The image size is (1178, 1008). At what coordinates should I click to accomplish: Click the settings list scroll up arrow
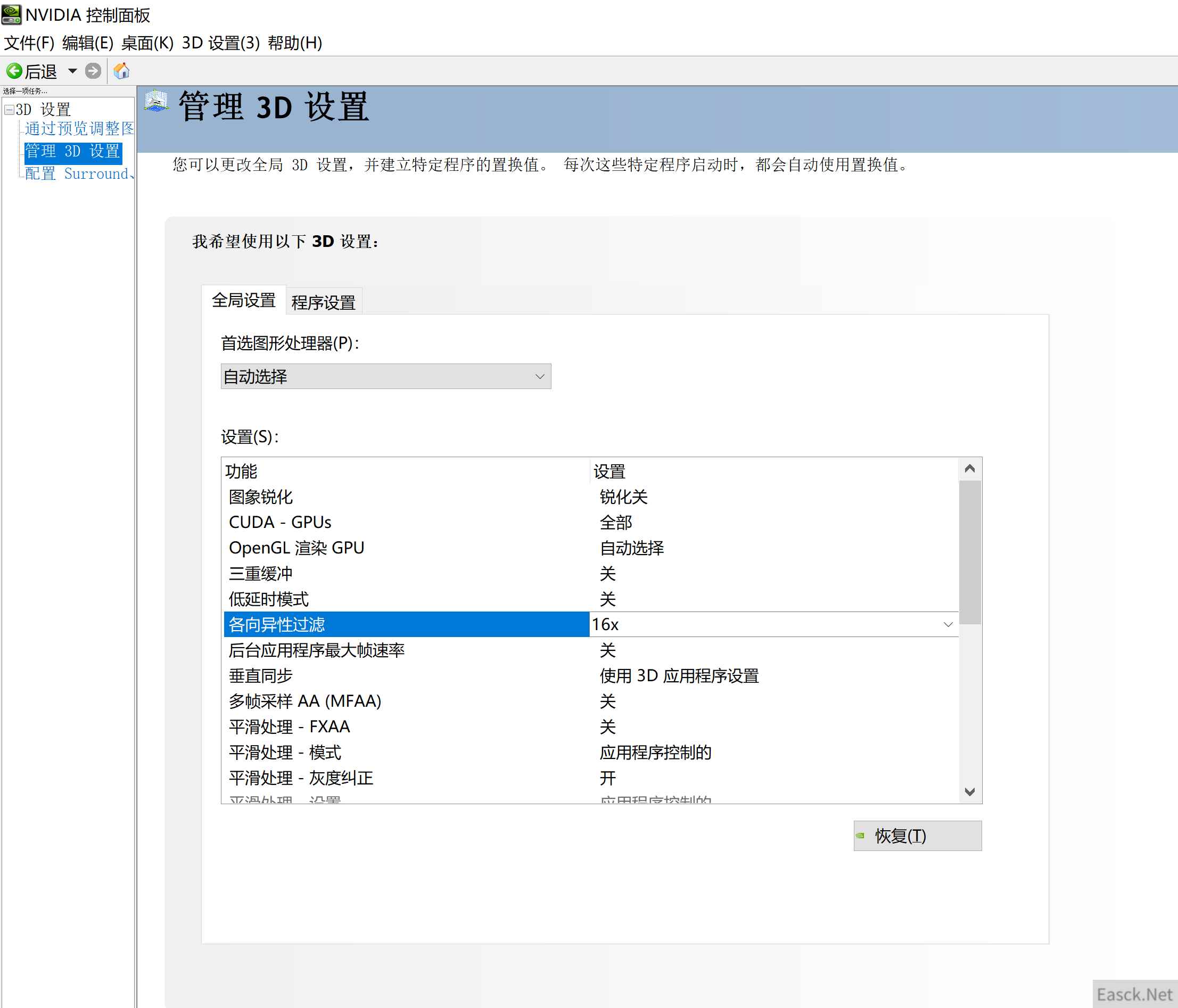click(970, 468)
